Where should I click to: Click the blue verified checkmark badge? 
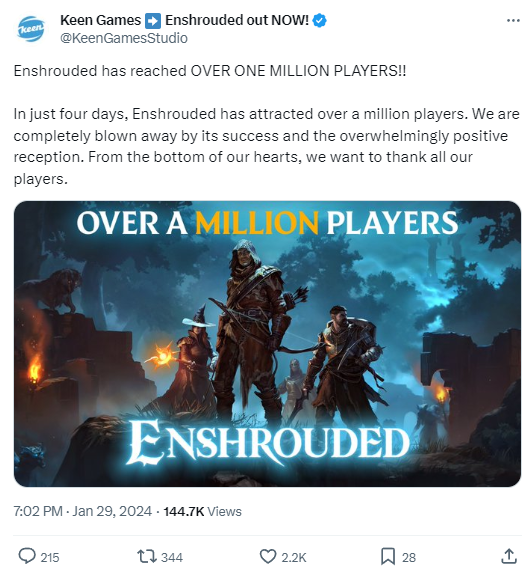(319, 21)
